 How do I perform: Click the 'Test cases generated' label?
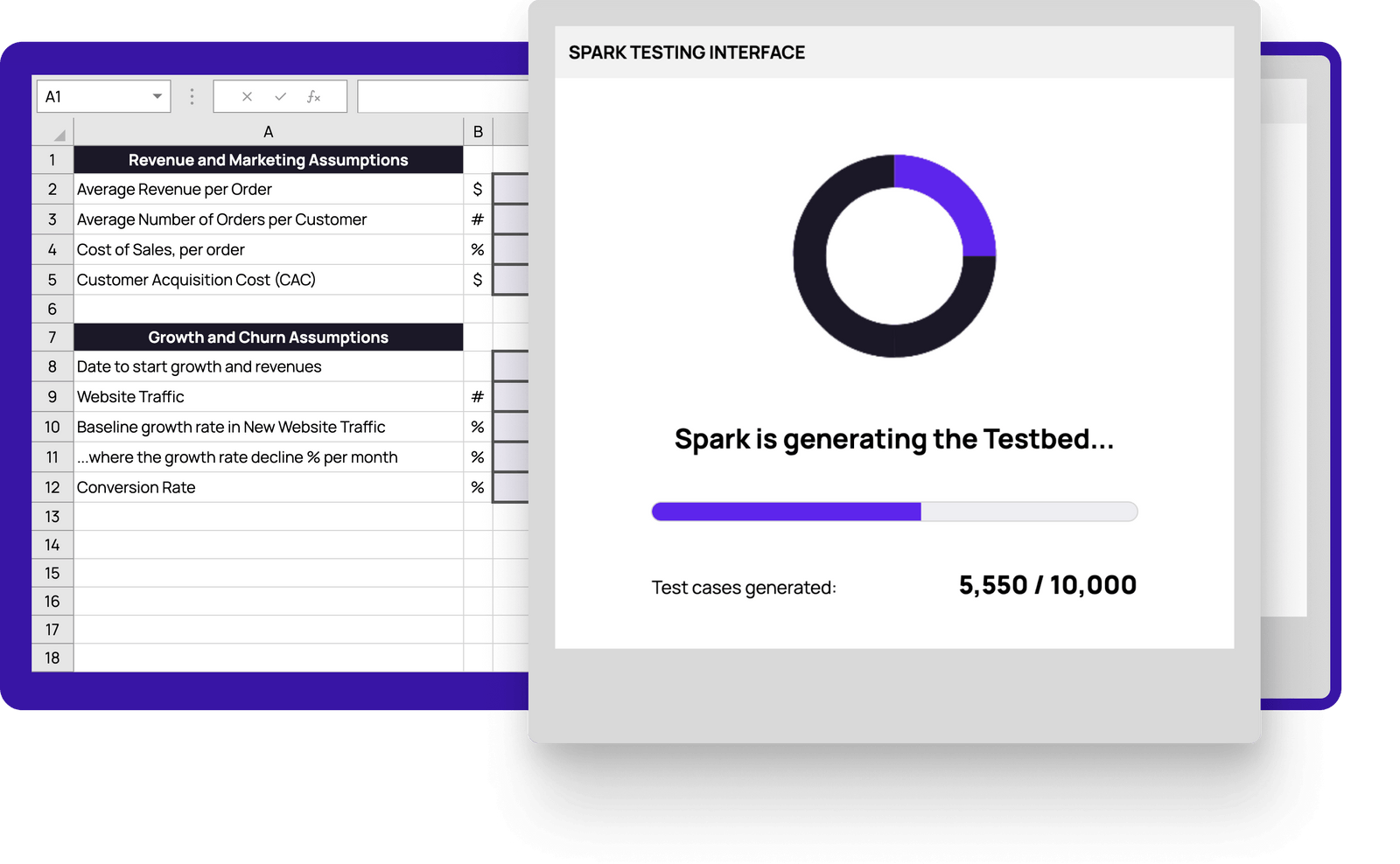743,587
